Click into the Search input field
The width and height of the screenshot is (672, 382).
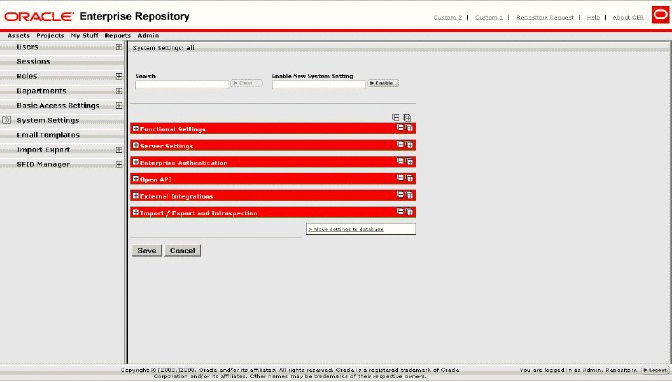182,84
